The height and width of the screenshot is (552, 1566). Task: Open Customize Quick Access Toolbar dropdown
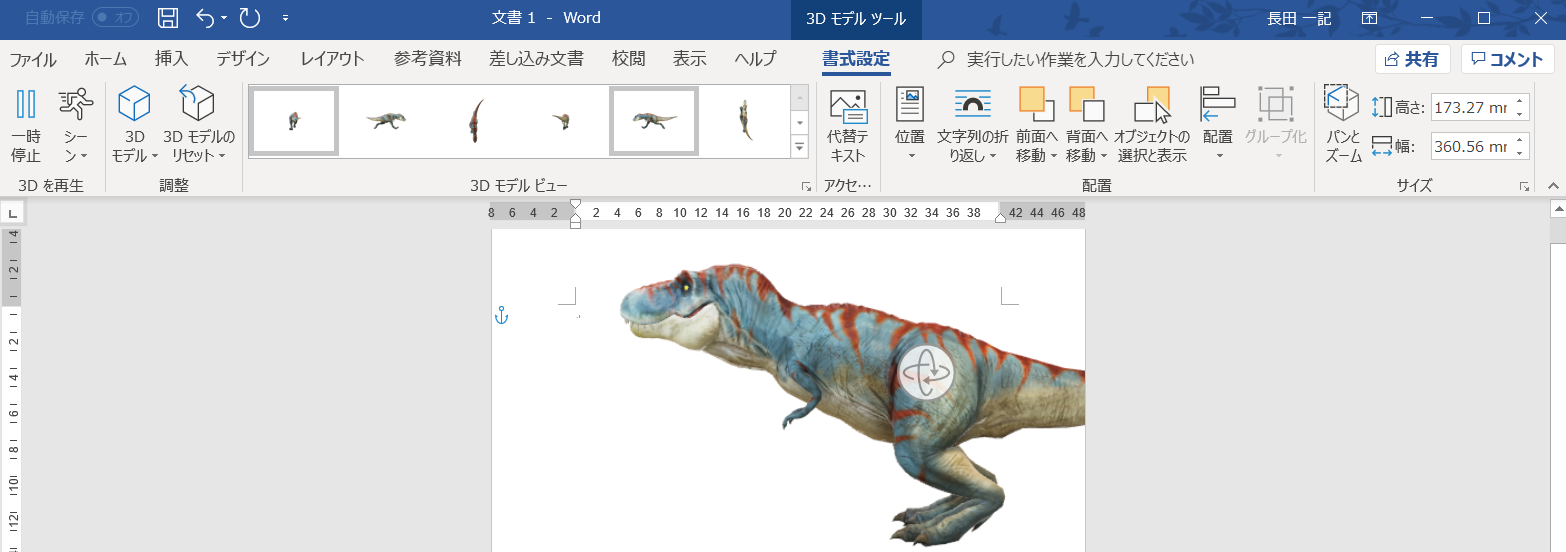click(x=286, y=18)
